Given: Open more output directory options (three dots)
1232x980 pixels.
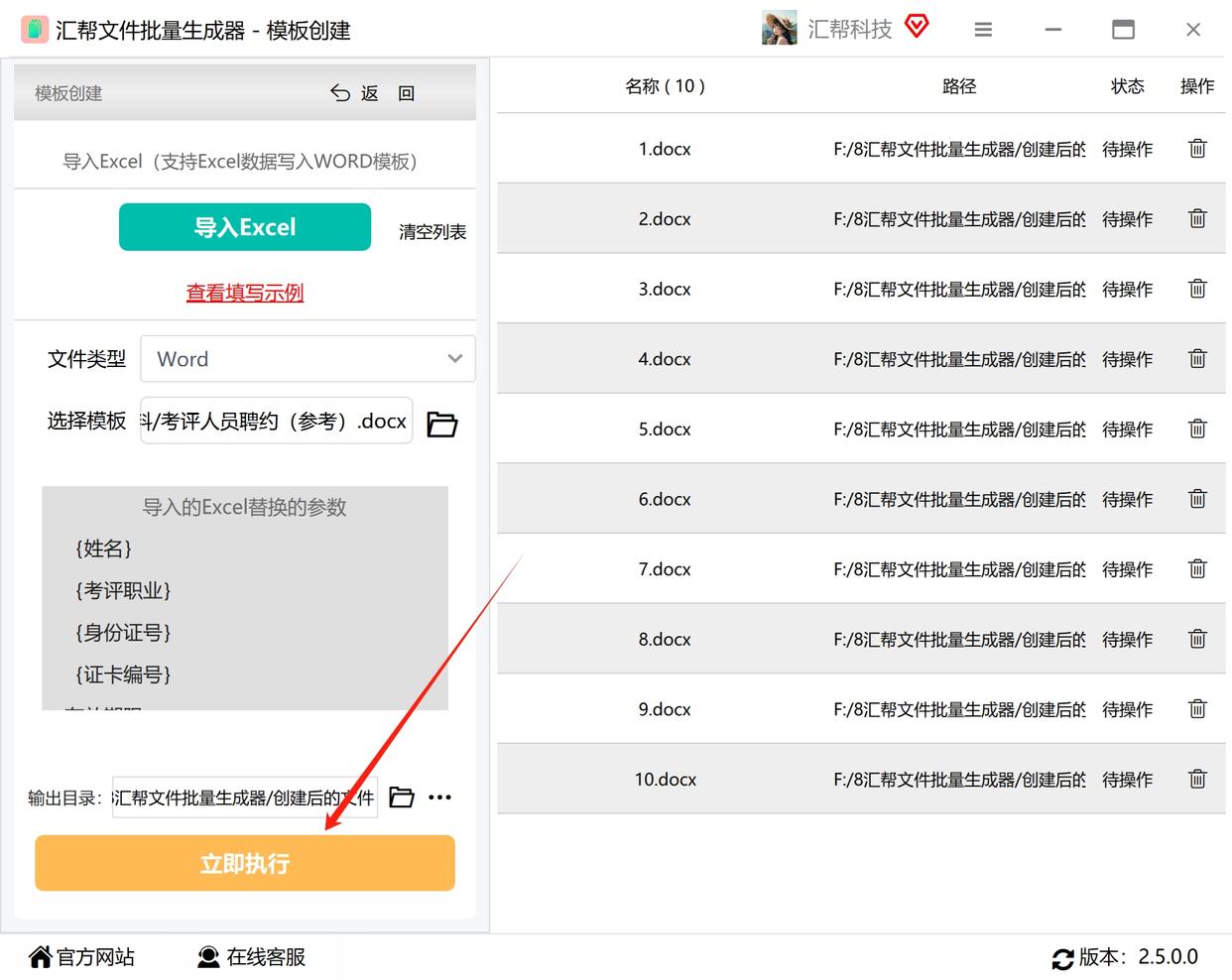Looking at the screenshot, I should 439,797.
